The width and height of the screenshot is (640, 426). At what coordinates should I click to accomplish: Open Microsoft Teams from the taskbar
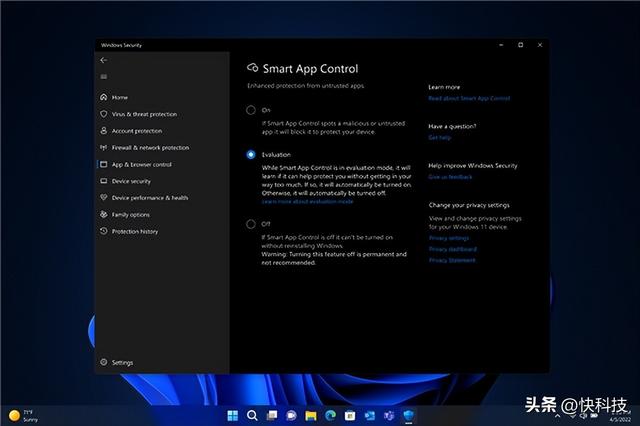389,415
